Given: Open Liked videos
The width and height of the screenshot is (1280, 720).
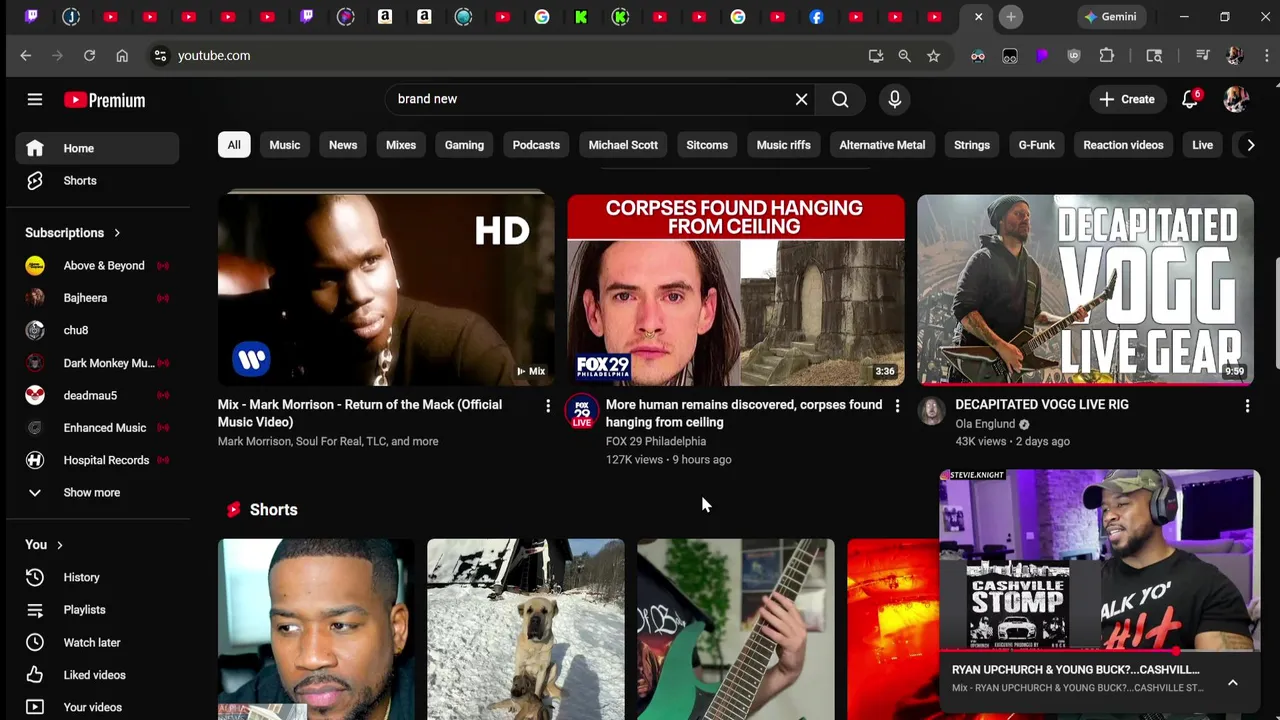Looking at the screenshot, I should pos(97,675).
